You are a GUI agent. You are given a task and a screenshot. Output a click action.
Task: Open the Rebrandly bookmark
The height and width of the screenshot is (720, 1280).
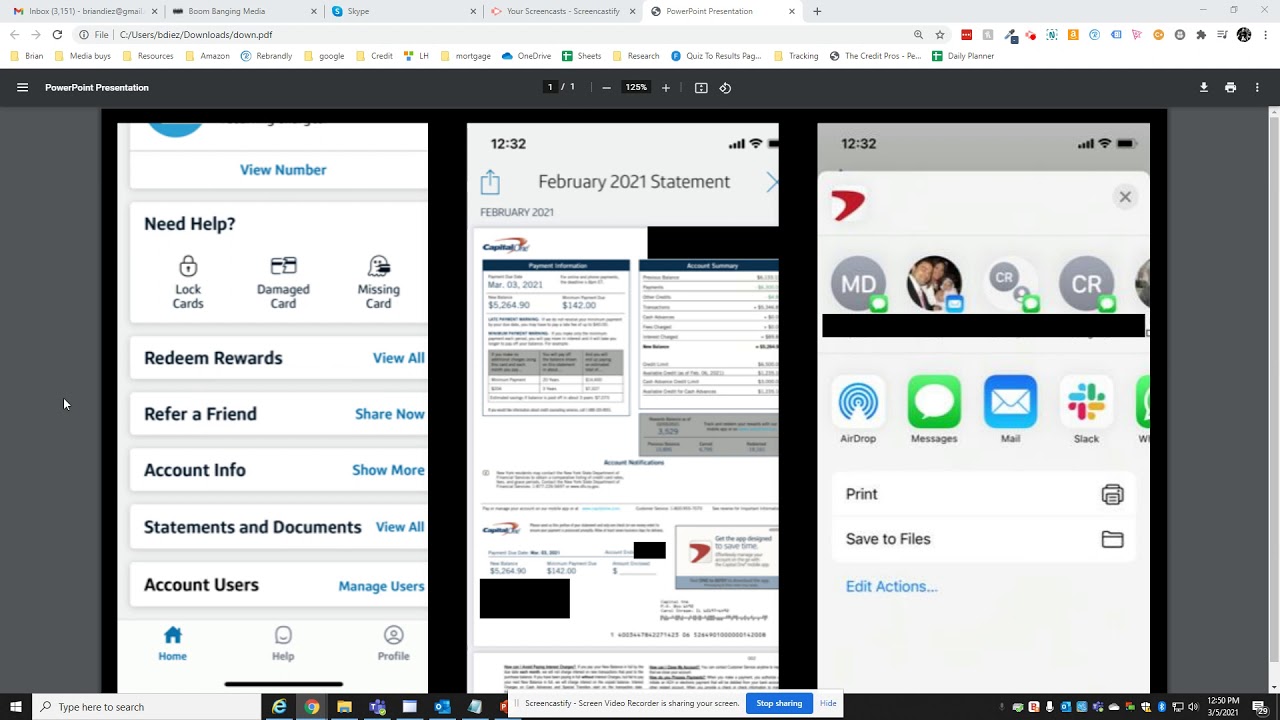[267, 56]
